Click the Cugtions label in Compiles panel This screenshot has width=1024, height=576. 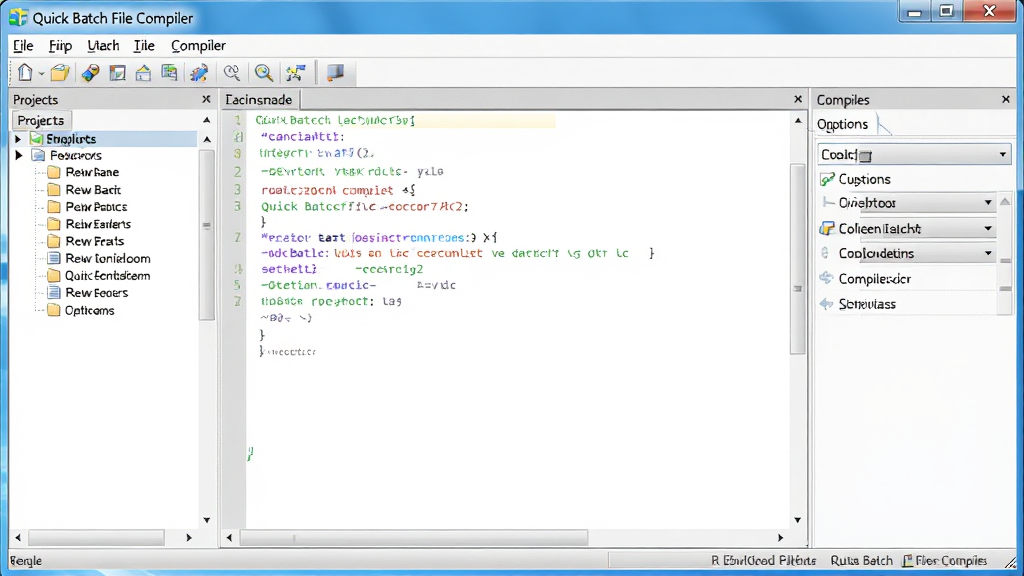(x=865, y=179)
